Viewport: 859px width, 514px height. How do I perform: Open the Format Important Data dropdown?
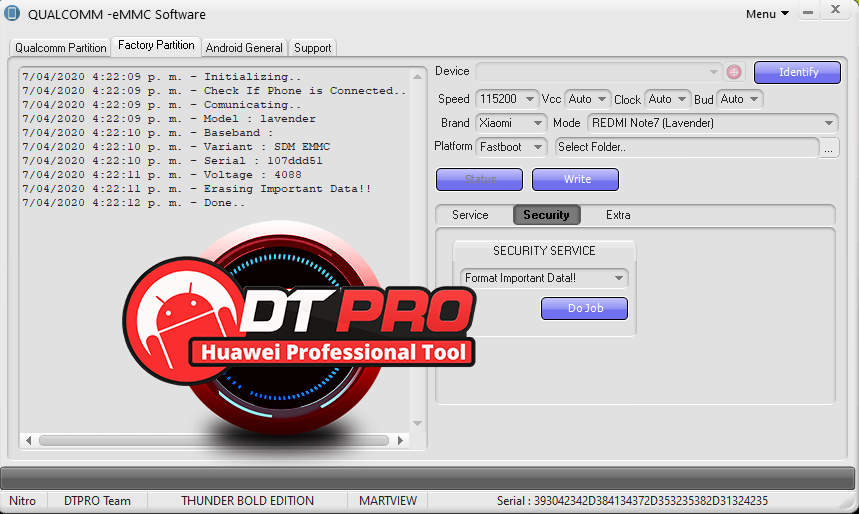[544, 278]
